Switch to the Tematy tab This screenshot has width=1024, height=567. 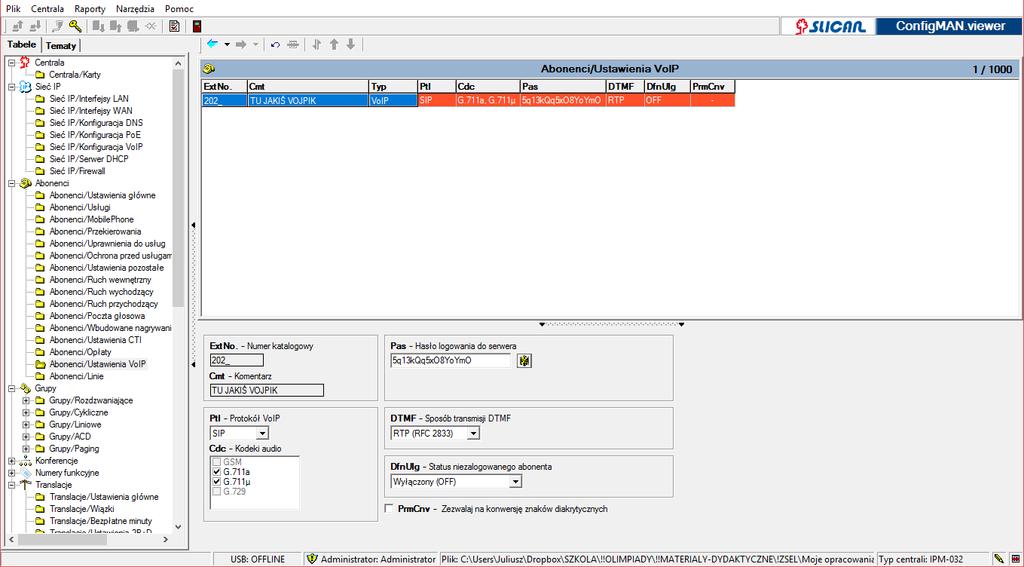pyautogui.click(x=61, y=46)
